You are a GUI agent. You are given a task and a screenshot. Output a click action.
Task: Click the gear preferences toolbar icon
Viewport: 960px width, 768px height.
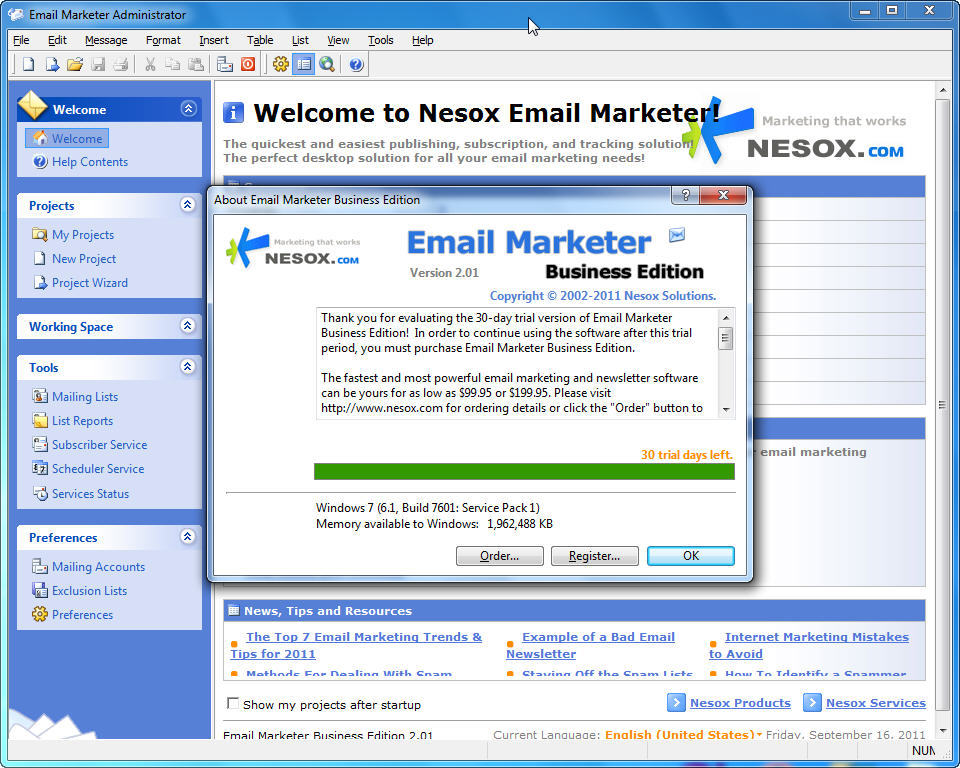[x=280, y=64]
